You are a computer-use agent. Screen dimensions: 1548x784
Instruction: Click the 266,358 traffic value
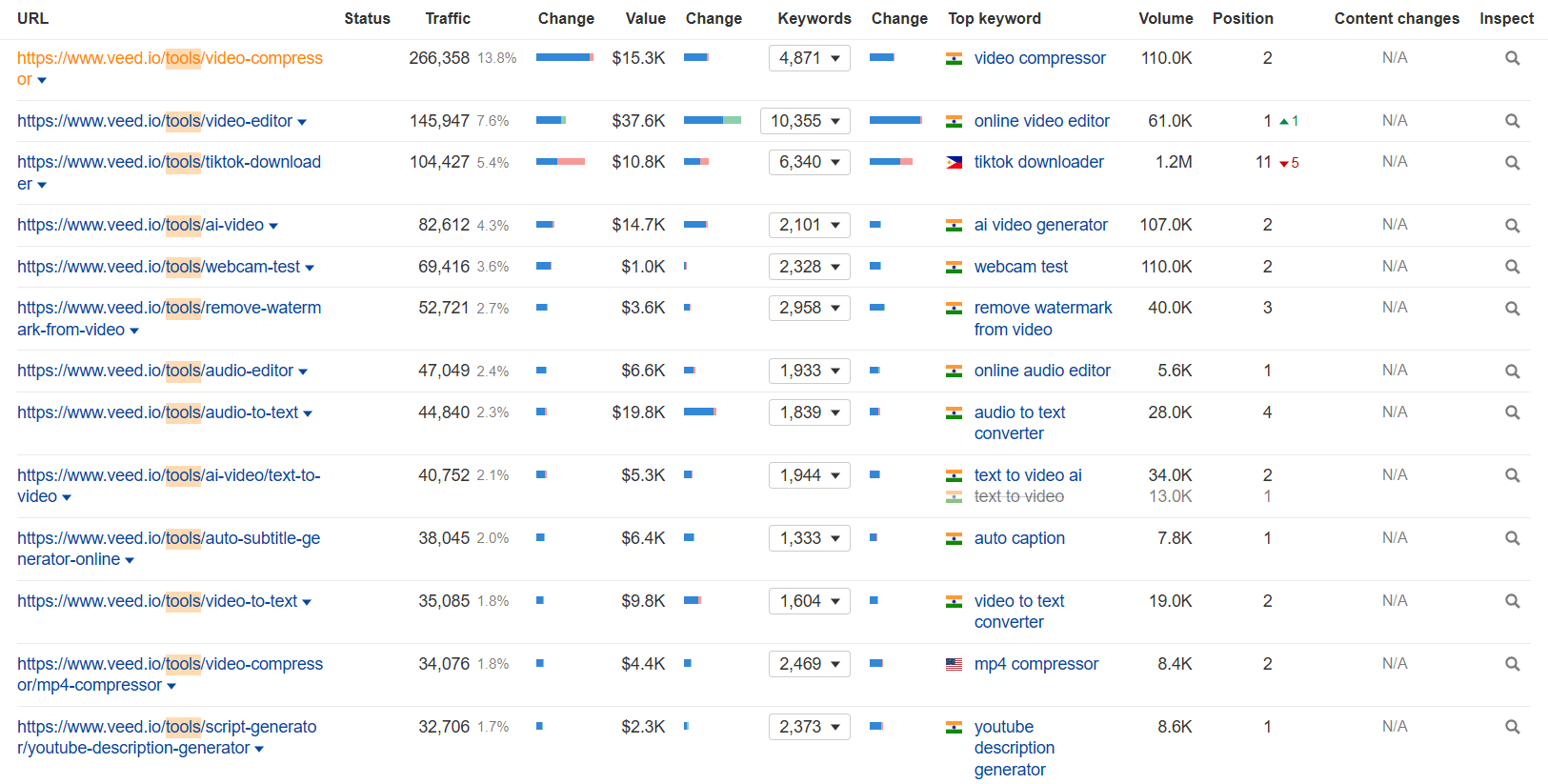[439, 58]
